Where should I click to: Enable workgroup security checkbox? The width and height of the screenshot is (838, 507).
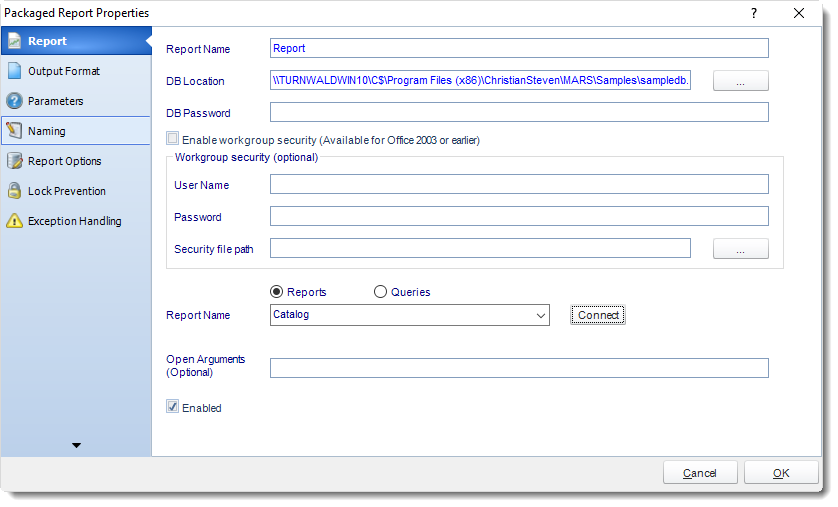[172, 139]
